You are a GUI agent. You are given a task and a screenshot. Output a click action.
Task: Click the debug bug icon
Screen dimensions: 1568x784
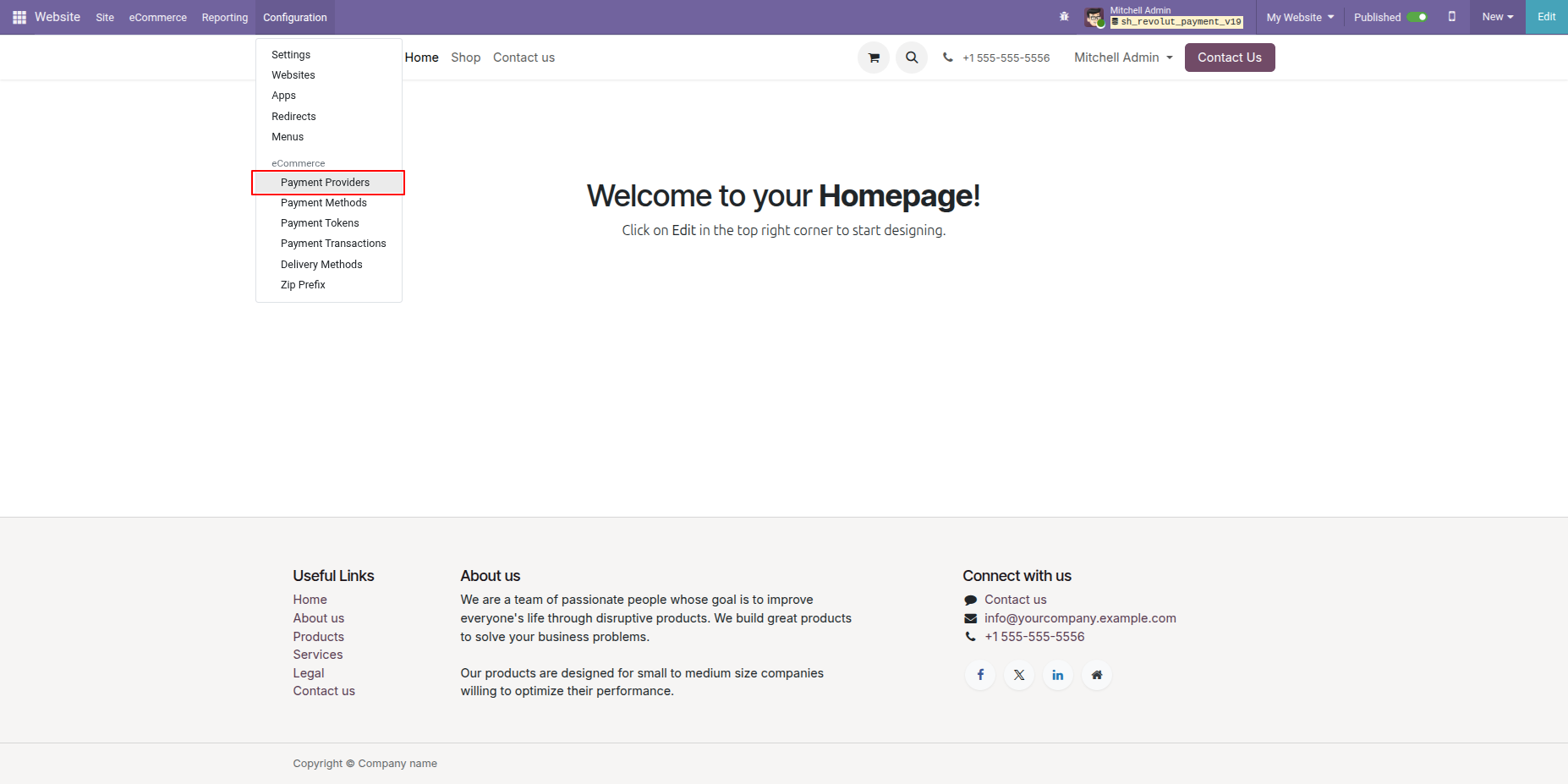tap(1064, 17)
